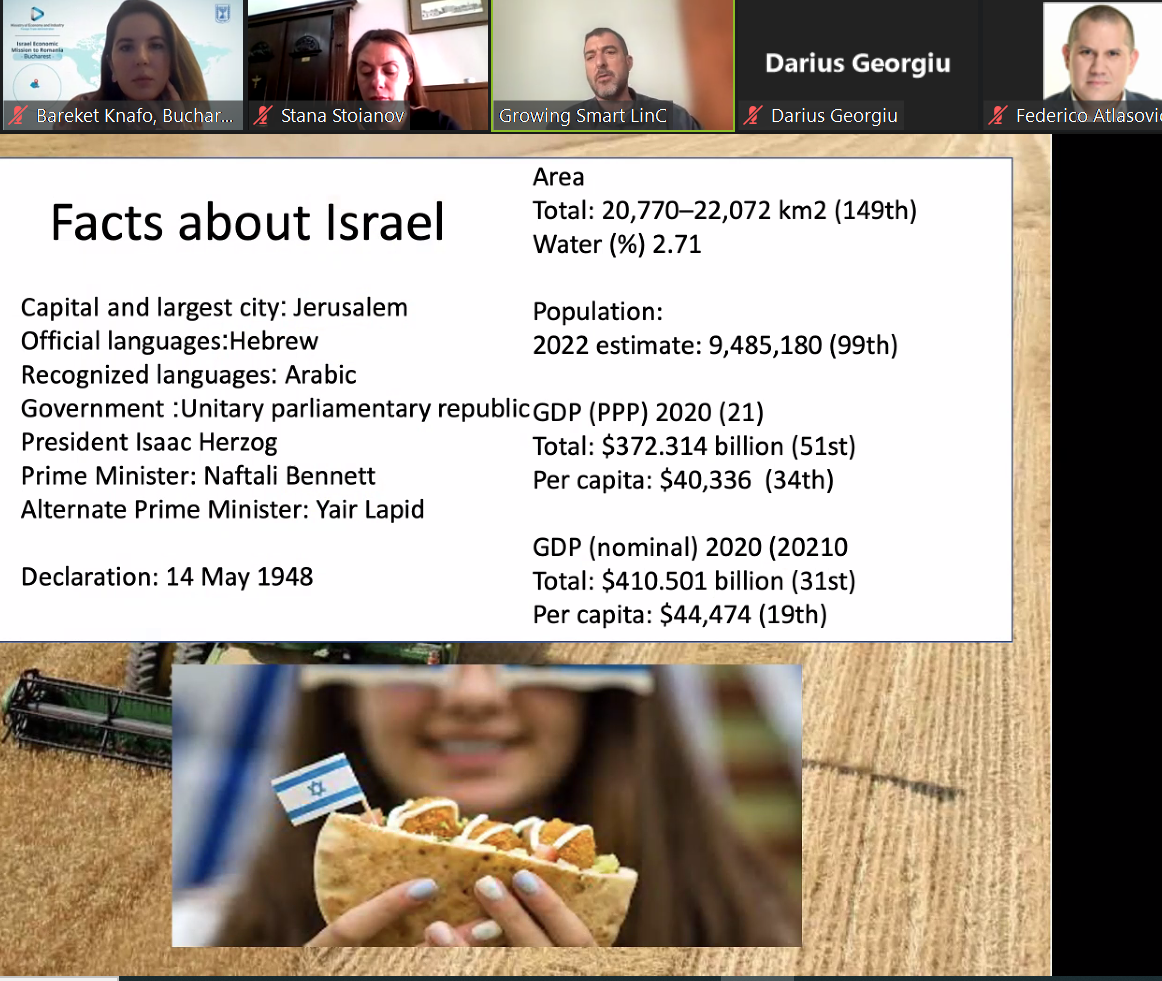Click the small Darius Georgiu name label
The image size is (1162, 981).
tap(834, 116)
